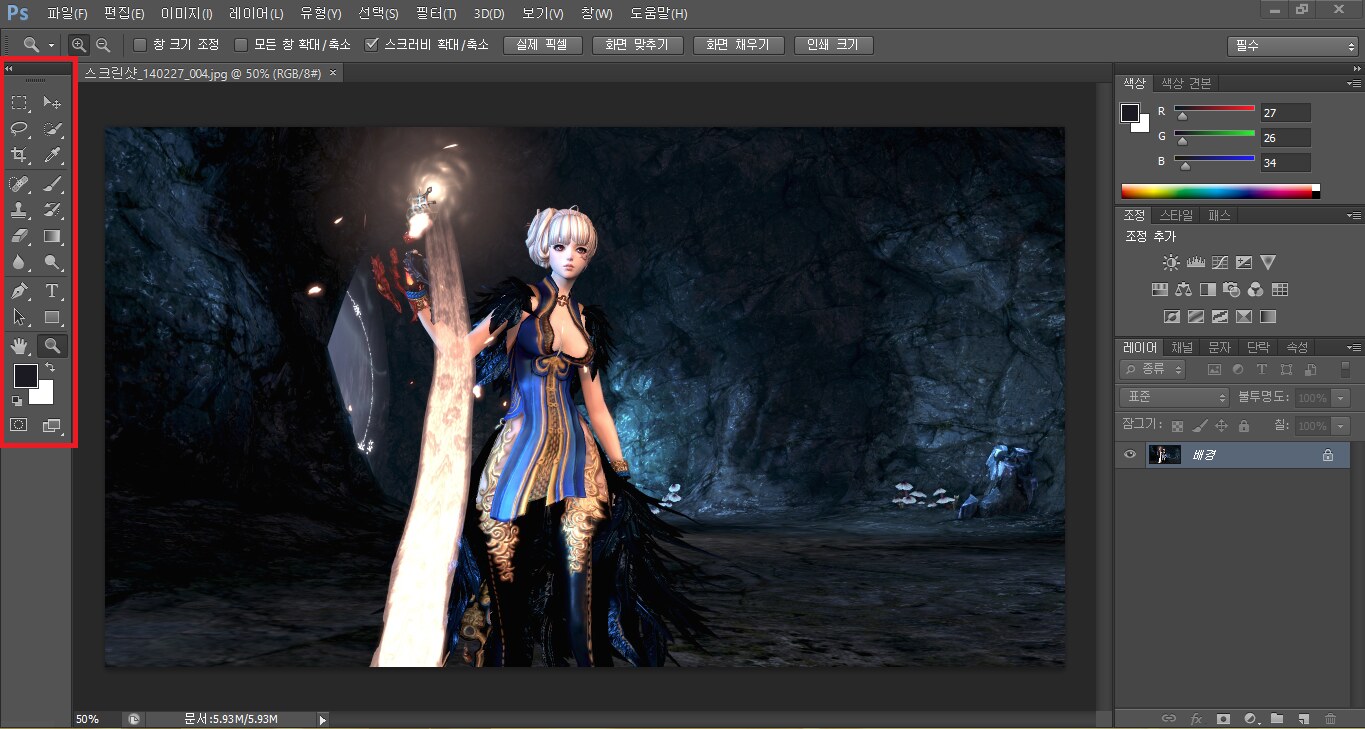Select the Rectangle shape tool
Viewport: 1365px width, 729px height.
[x=52, y=318]
